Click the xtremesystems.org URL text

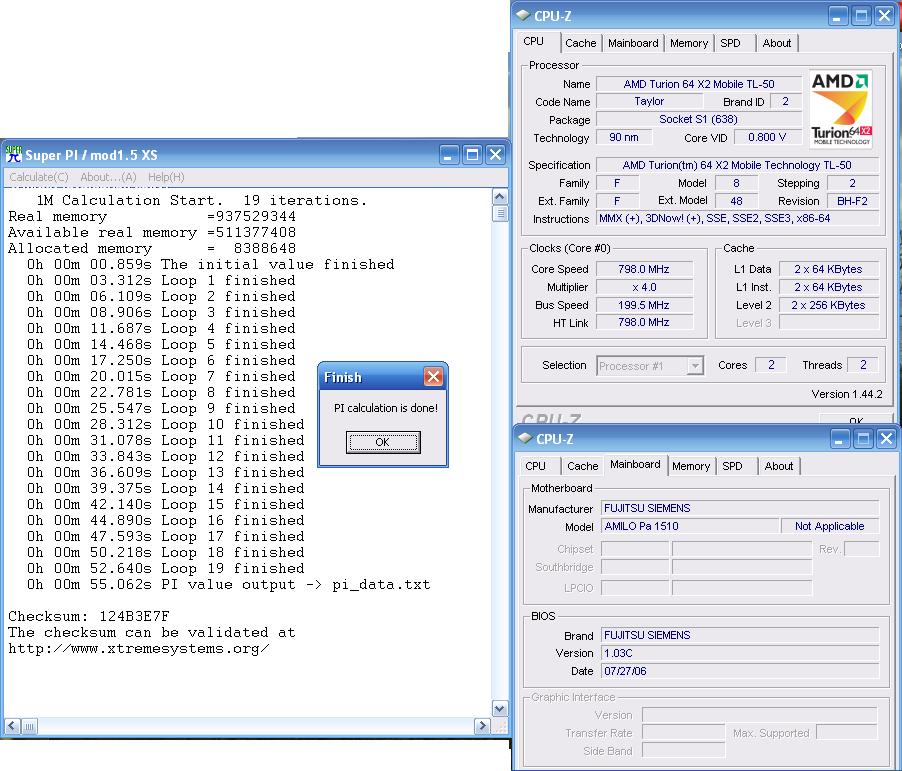[x=138, y=648]
